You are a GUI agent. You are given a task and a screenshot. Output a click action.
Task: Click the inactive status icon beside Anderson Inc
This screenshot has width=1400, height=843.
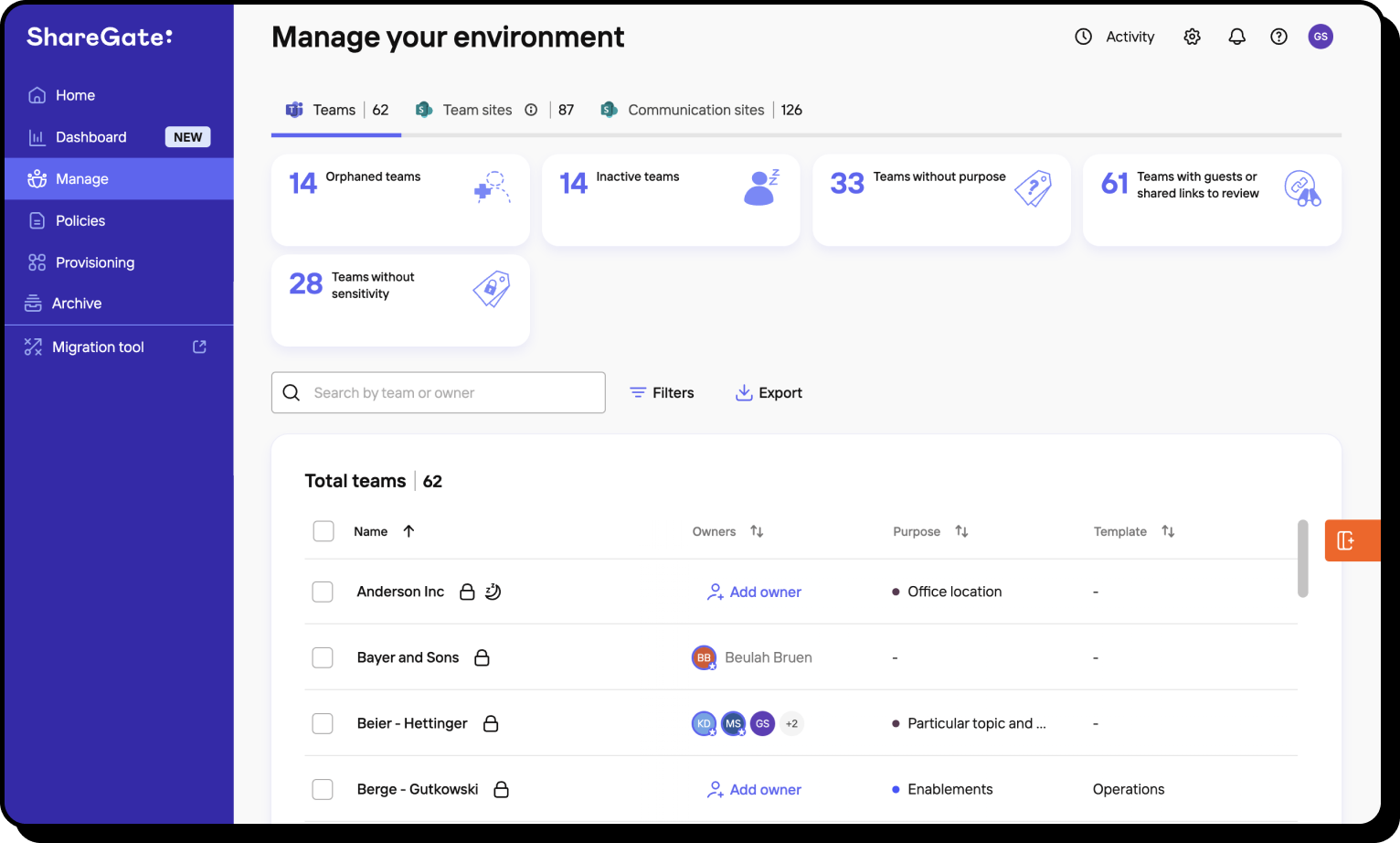[x=493, y=592]
